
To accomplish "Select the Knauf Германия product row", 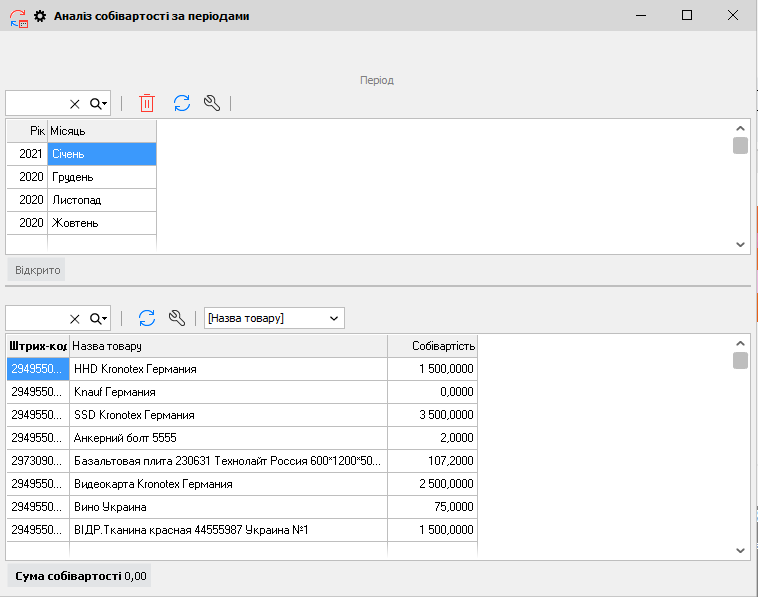I will point(227,392).
